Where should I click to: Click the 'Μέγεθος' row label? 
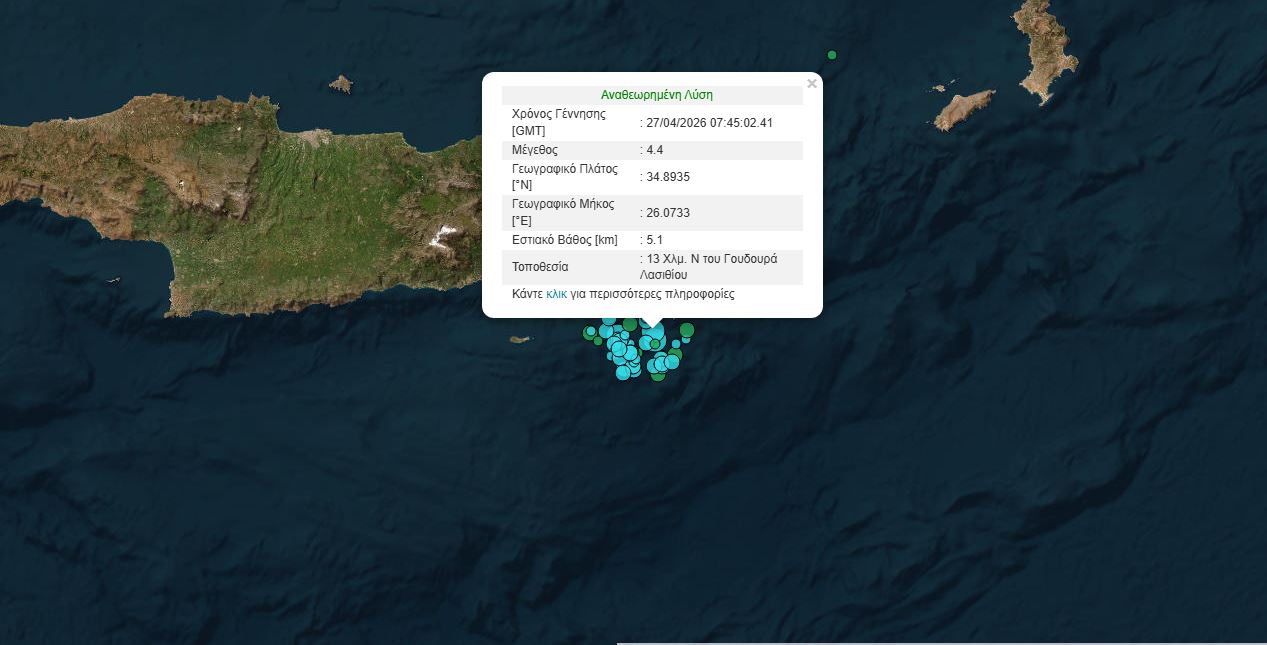(x=534, y=150)
